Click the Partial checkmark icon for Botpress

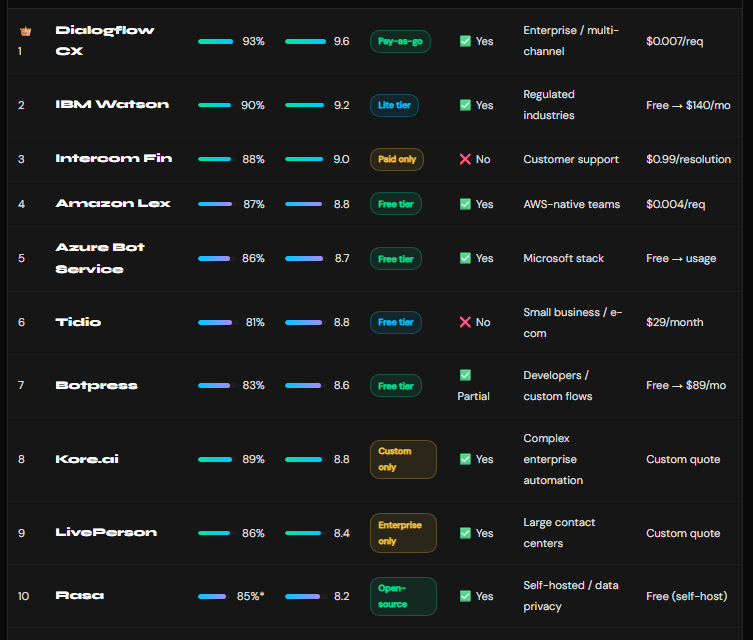(465, 375)
